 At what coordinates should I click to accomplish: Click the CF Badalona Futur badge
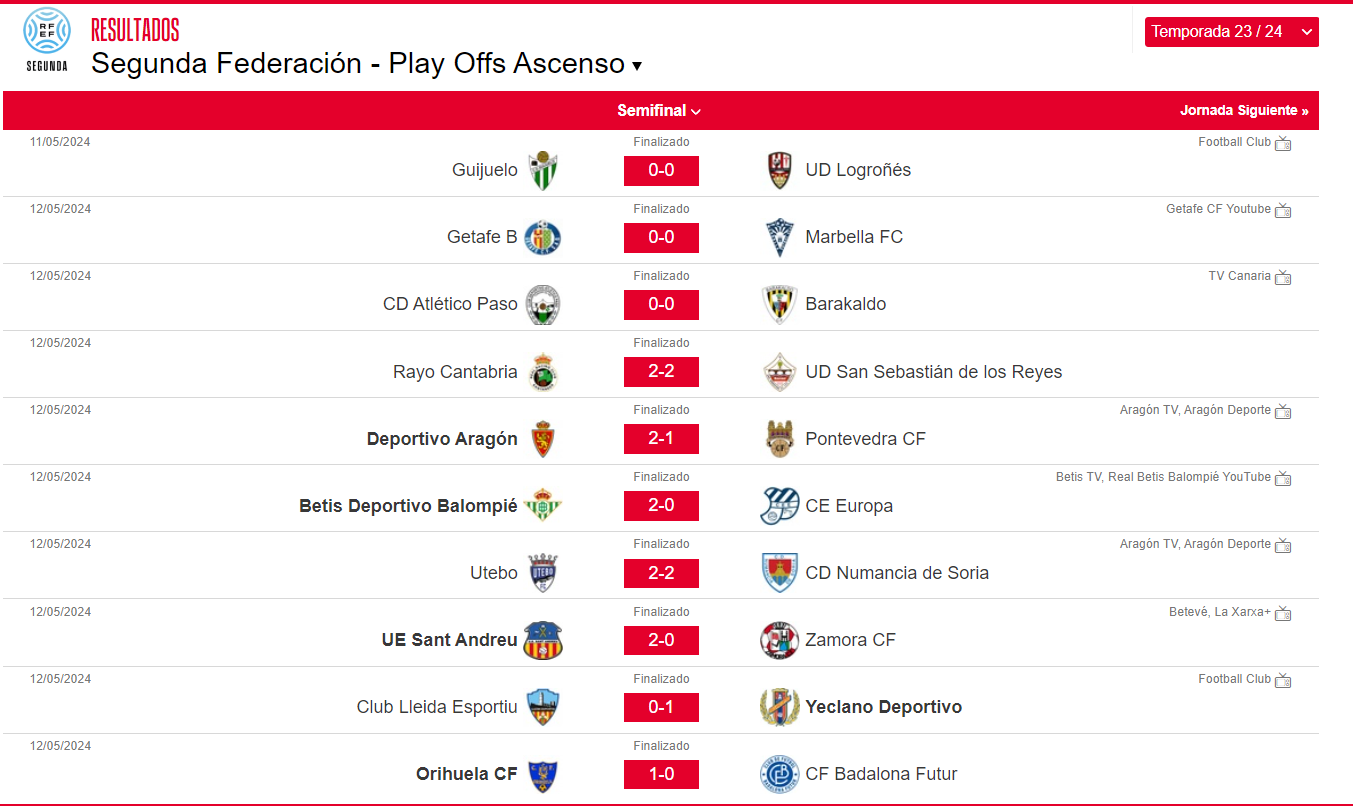pyautogui.click(x=779, y=774)
